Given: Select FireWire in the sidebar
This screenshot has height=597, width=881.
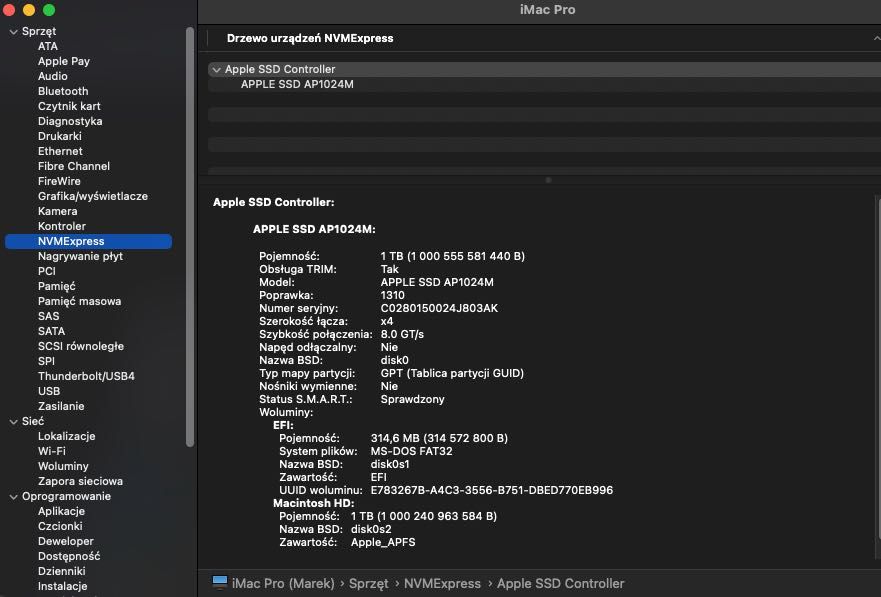Looking at the screenshot, I should [x=59, y=181].
